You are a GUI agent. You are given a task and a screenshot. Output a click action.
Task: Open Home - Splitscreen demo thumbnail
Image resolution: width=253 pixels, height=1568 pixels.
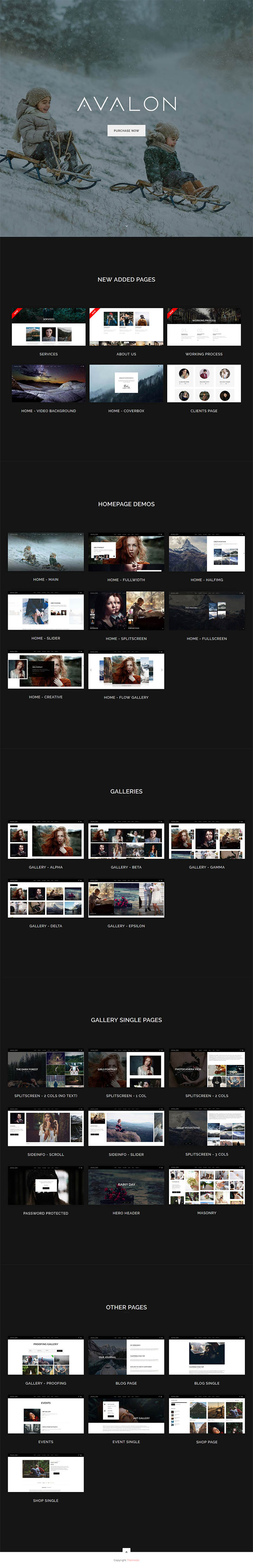[126, 610]
